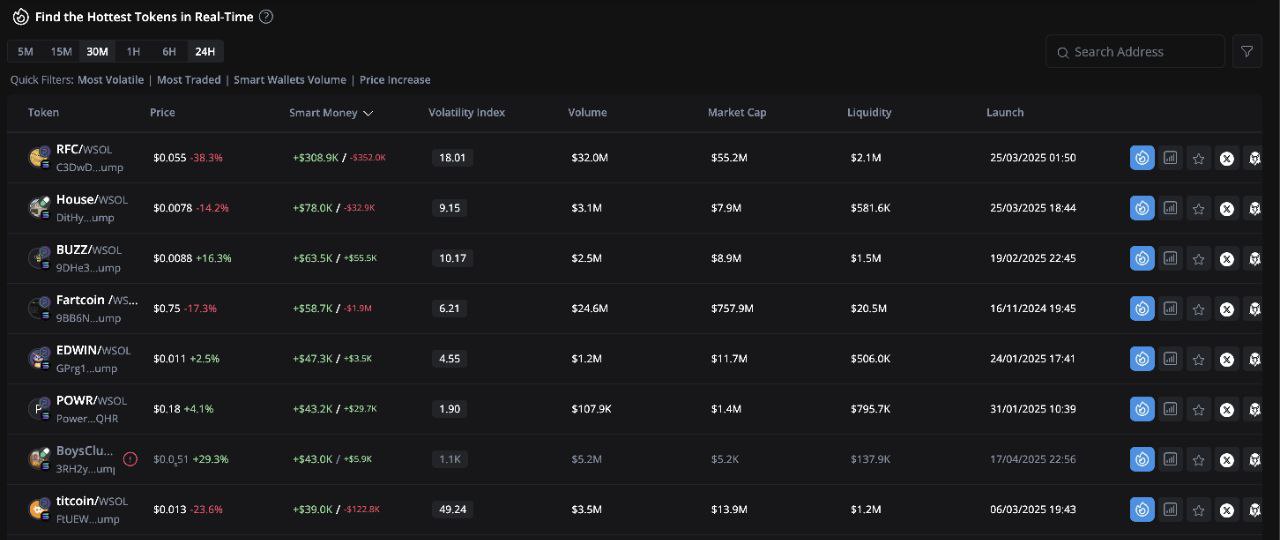Screen dimensions: 1280x540
Task: Open the filter funnel icon
Action: coord(1247,52)
